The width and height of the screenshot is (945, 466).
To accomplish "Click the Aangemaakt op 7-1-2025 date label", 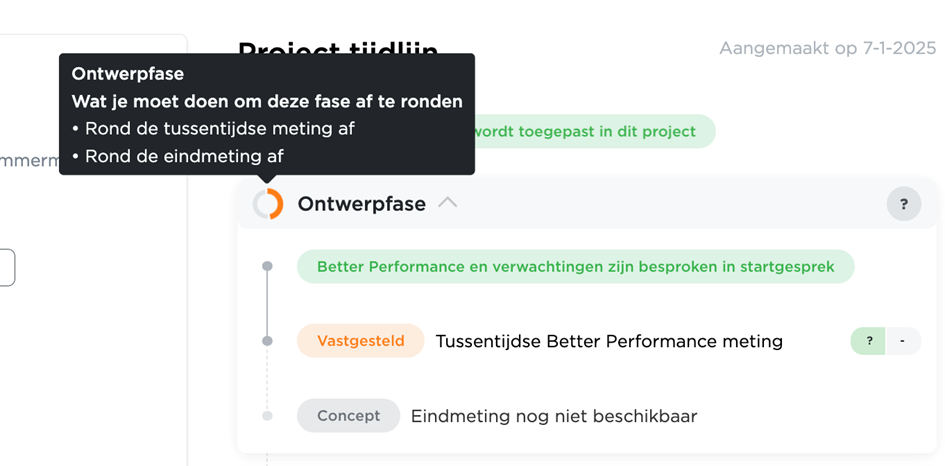I will [828, 48].
